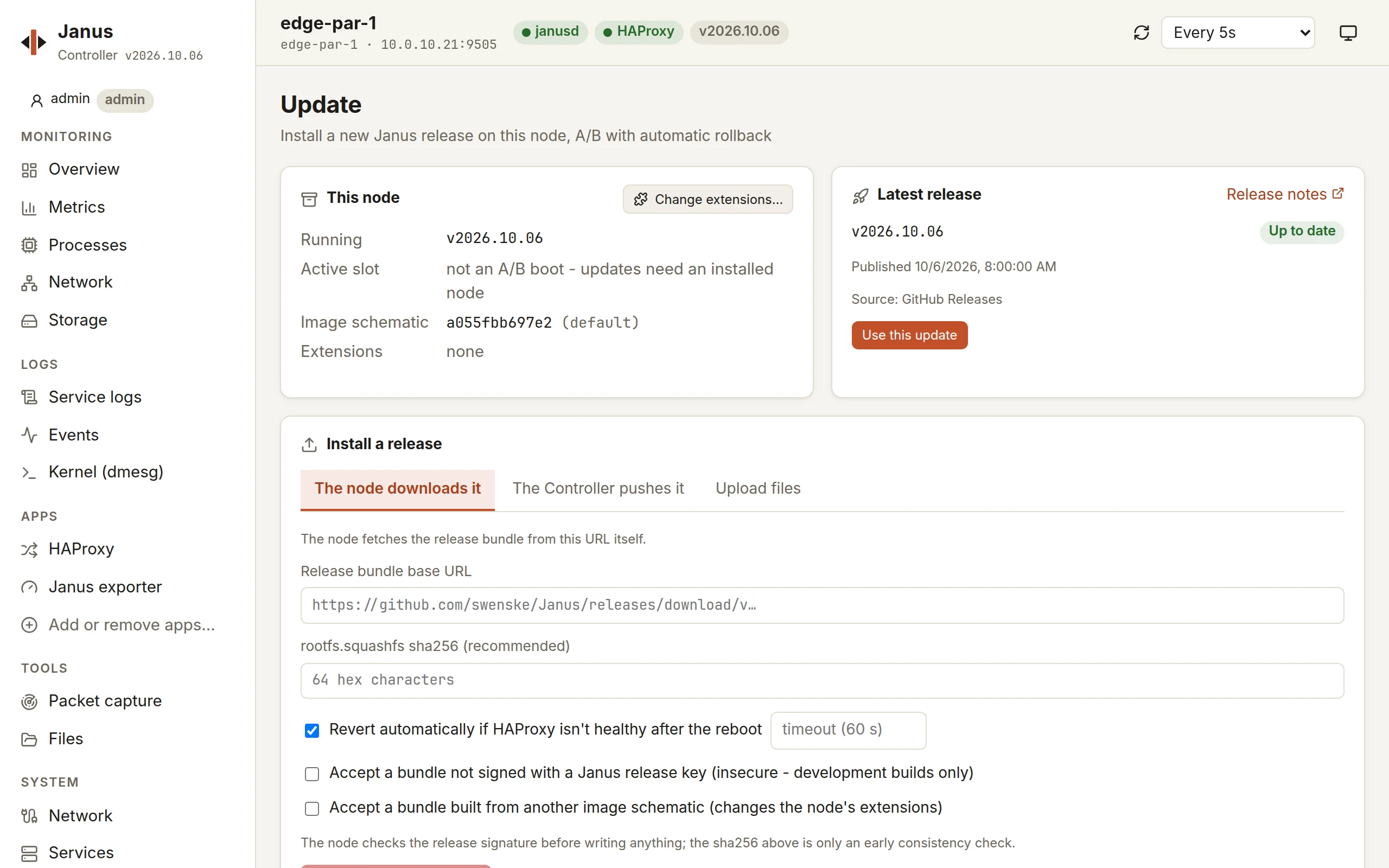Click the refresh icon in header
Screen dimensions: 1389x868
(x=1141, y=33)
